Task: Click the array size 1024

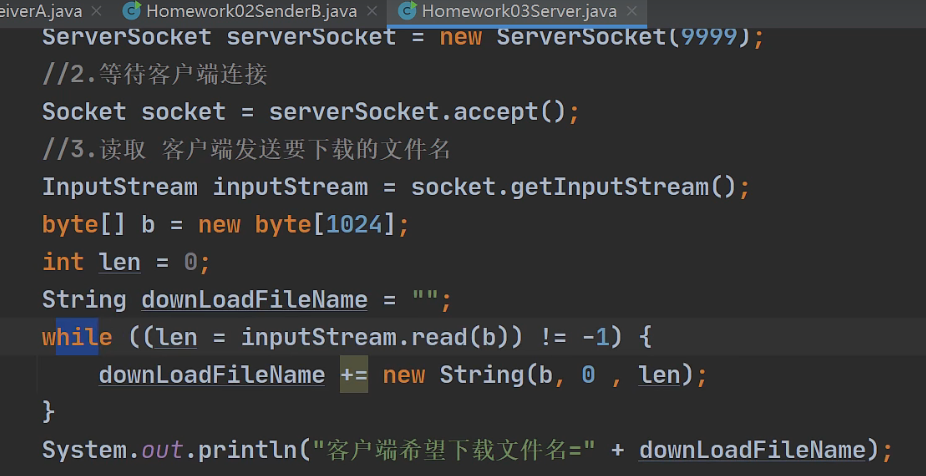Action: click(x=354, y=225)
